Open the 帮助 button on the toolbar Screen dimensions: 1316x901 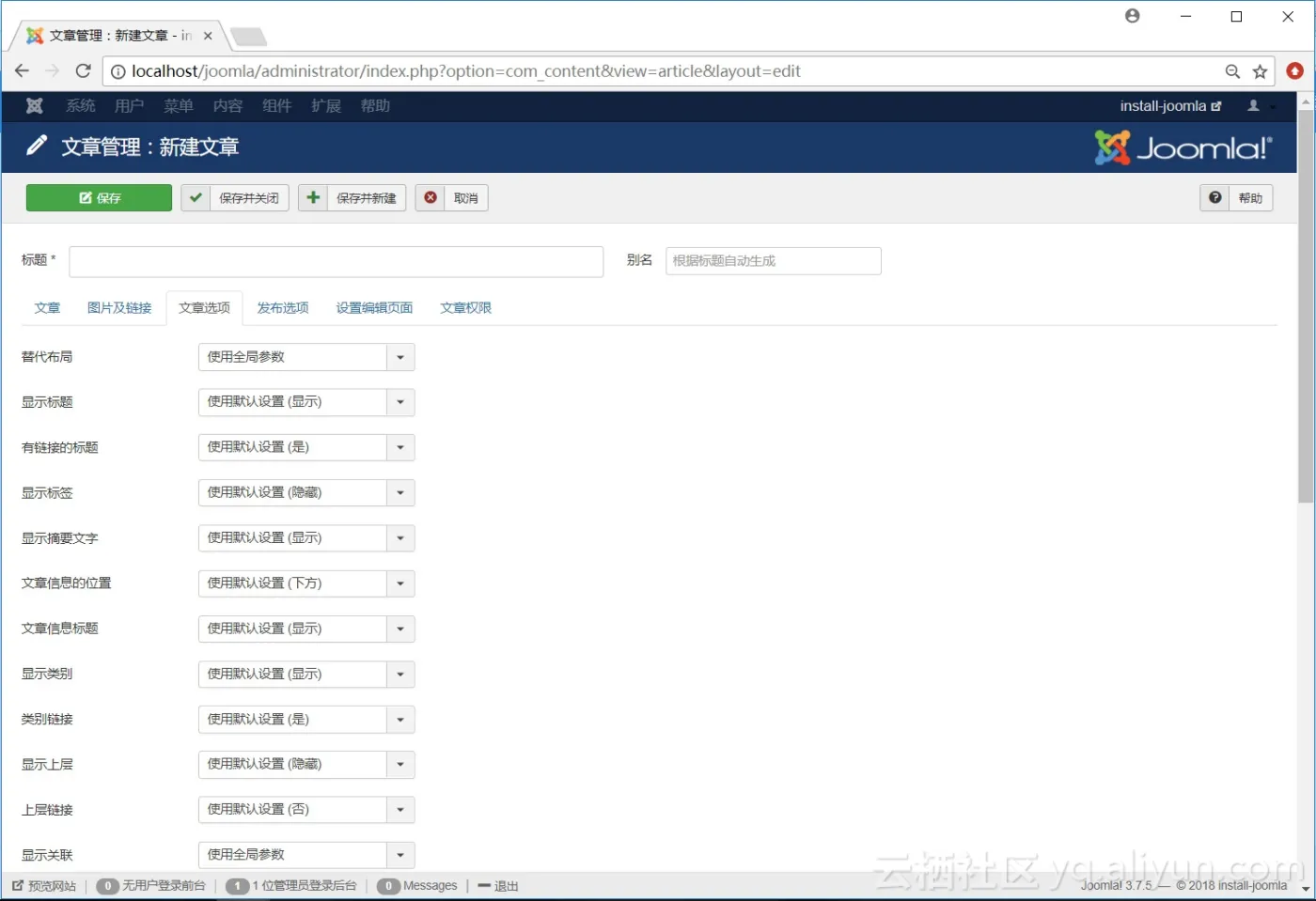(x=1236, y=198)
